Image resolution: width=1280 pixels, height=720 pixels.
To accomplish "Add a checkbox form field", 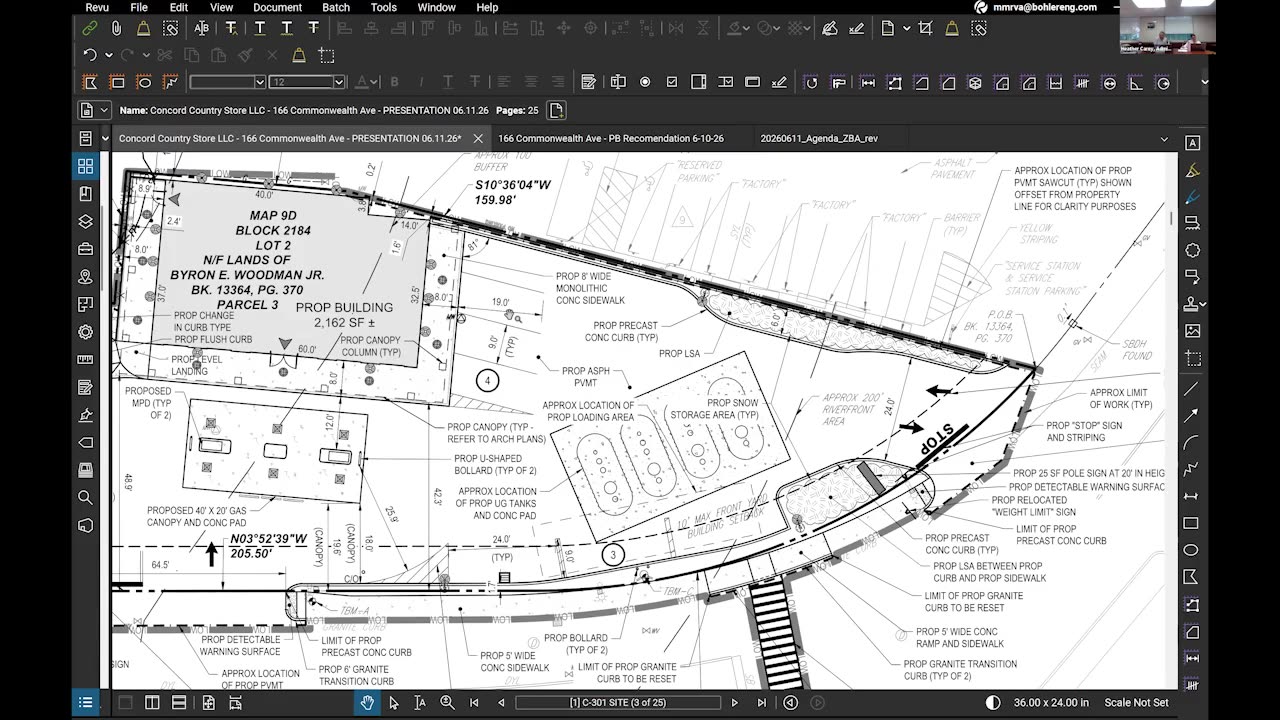I will click(672, 82).
